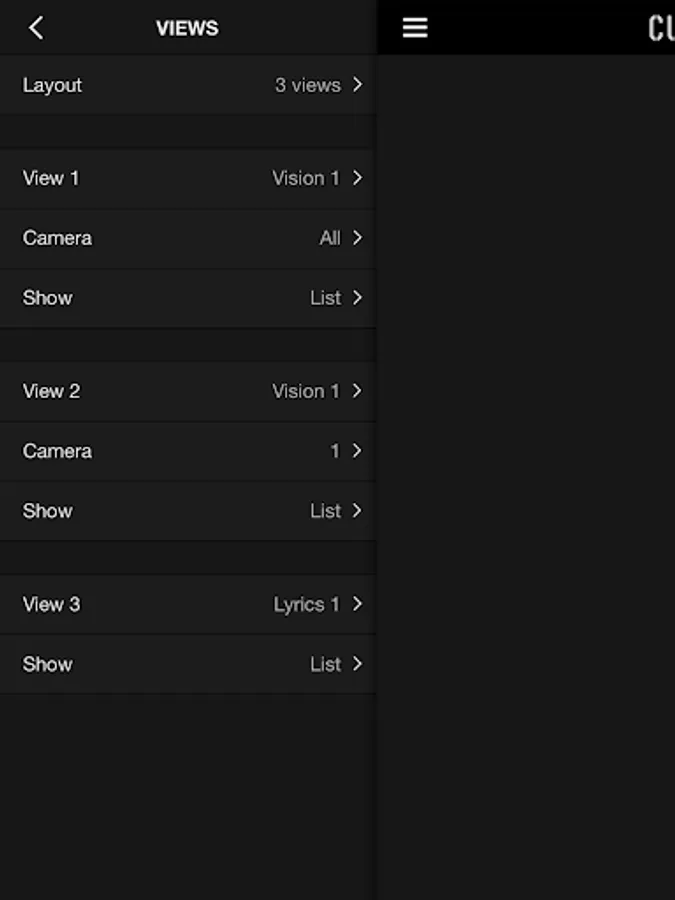
Task: Tap the back arrow in Views header
Action: pyautogui.click(x=36, y=28)
